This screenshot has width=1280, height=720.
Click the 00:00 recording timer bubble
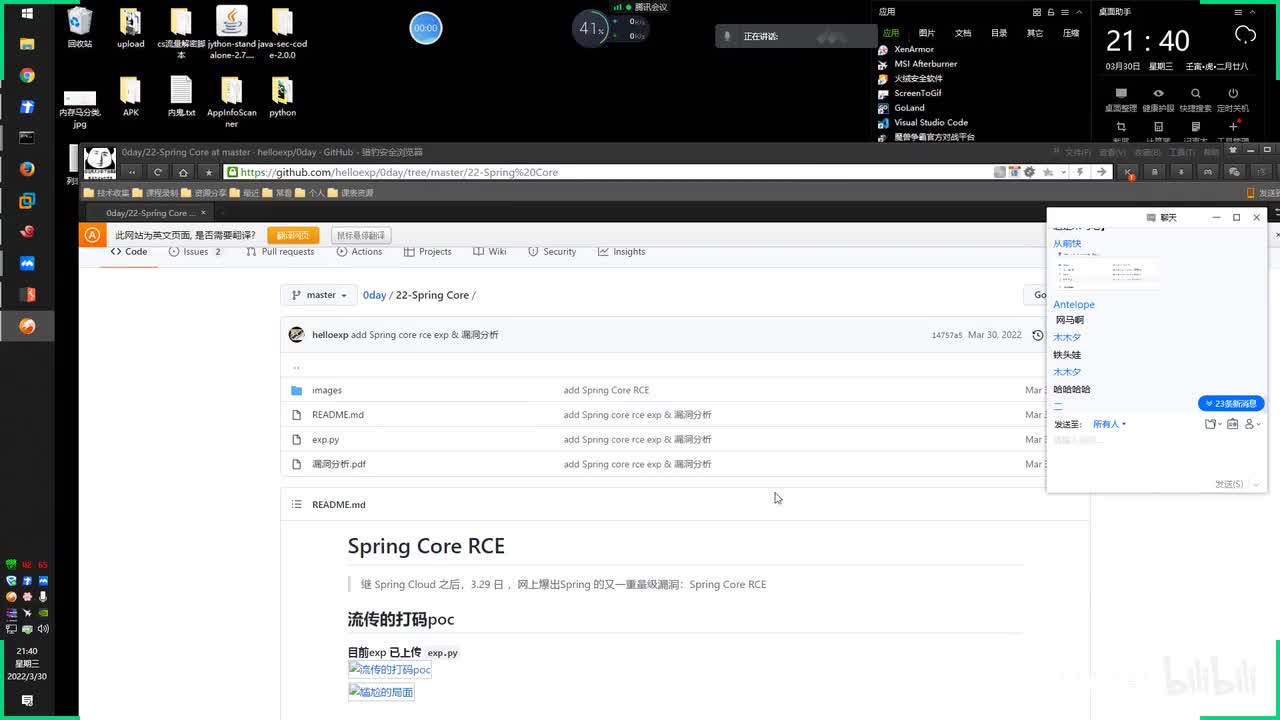click(426, 28)
